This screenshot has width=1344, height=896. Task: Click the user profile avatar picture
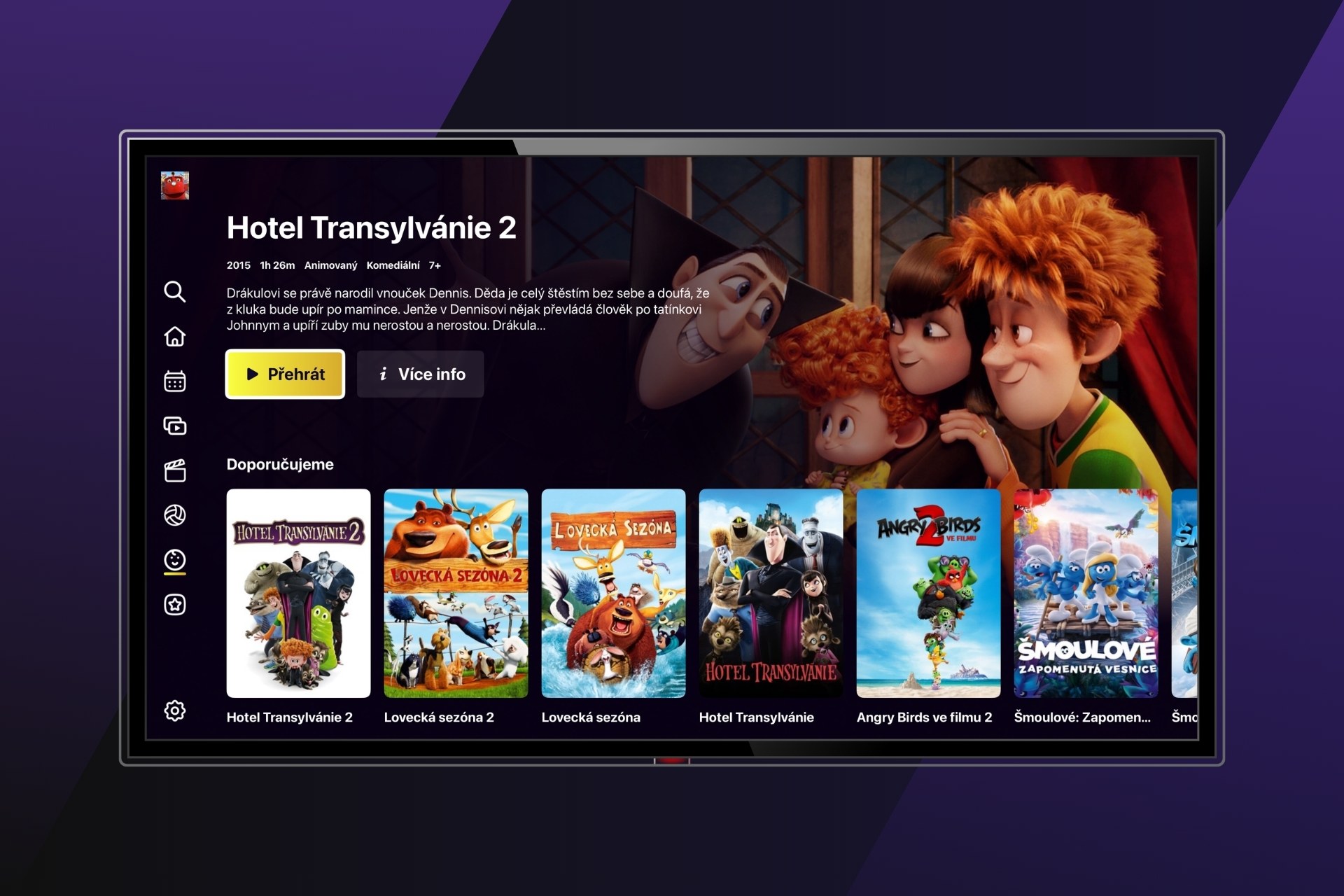[174, 185]
